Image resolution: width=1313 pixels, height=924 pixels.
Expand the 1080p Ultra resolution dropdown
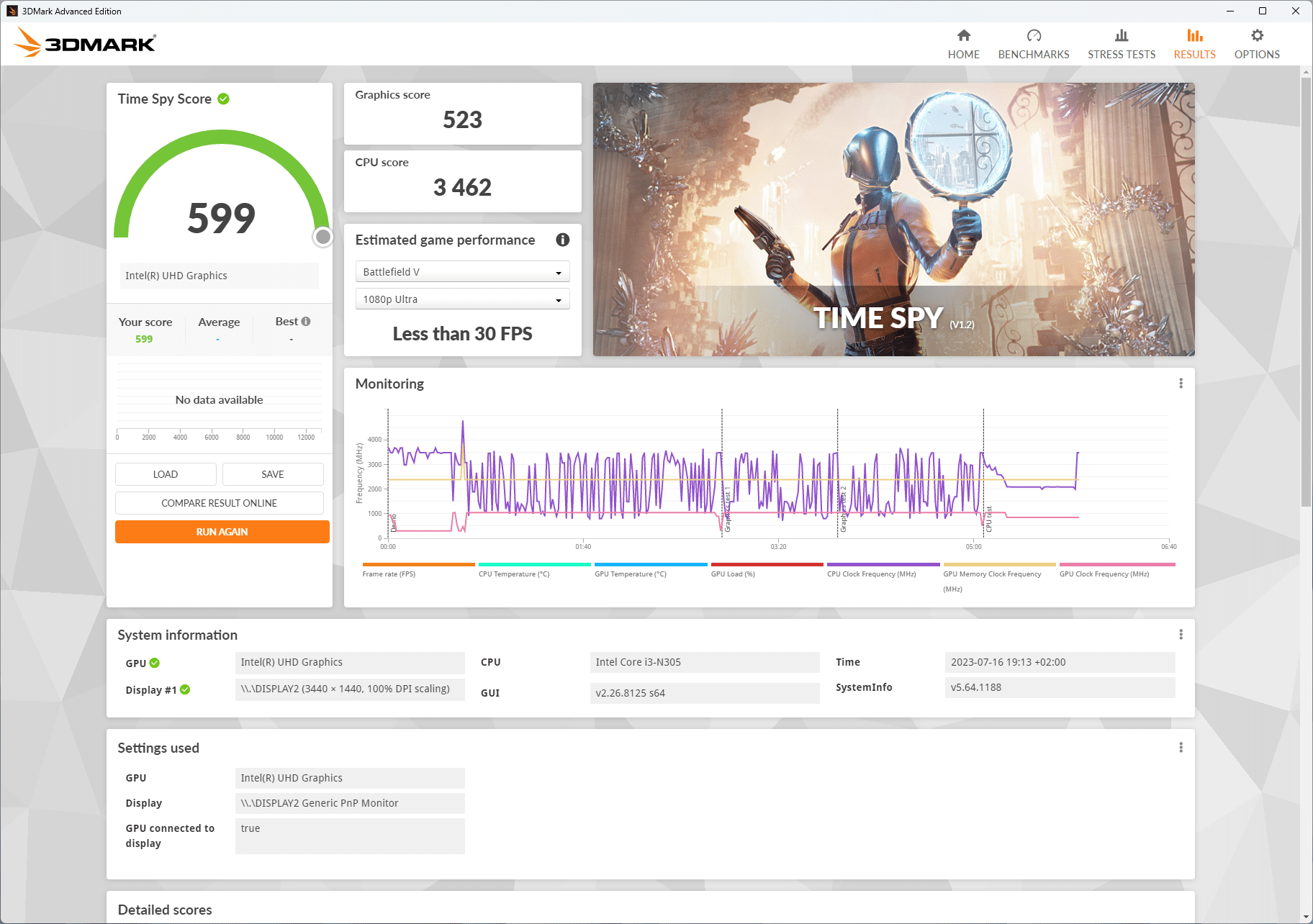tap(462, 299)
